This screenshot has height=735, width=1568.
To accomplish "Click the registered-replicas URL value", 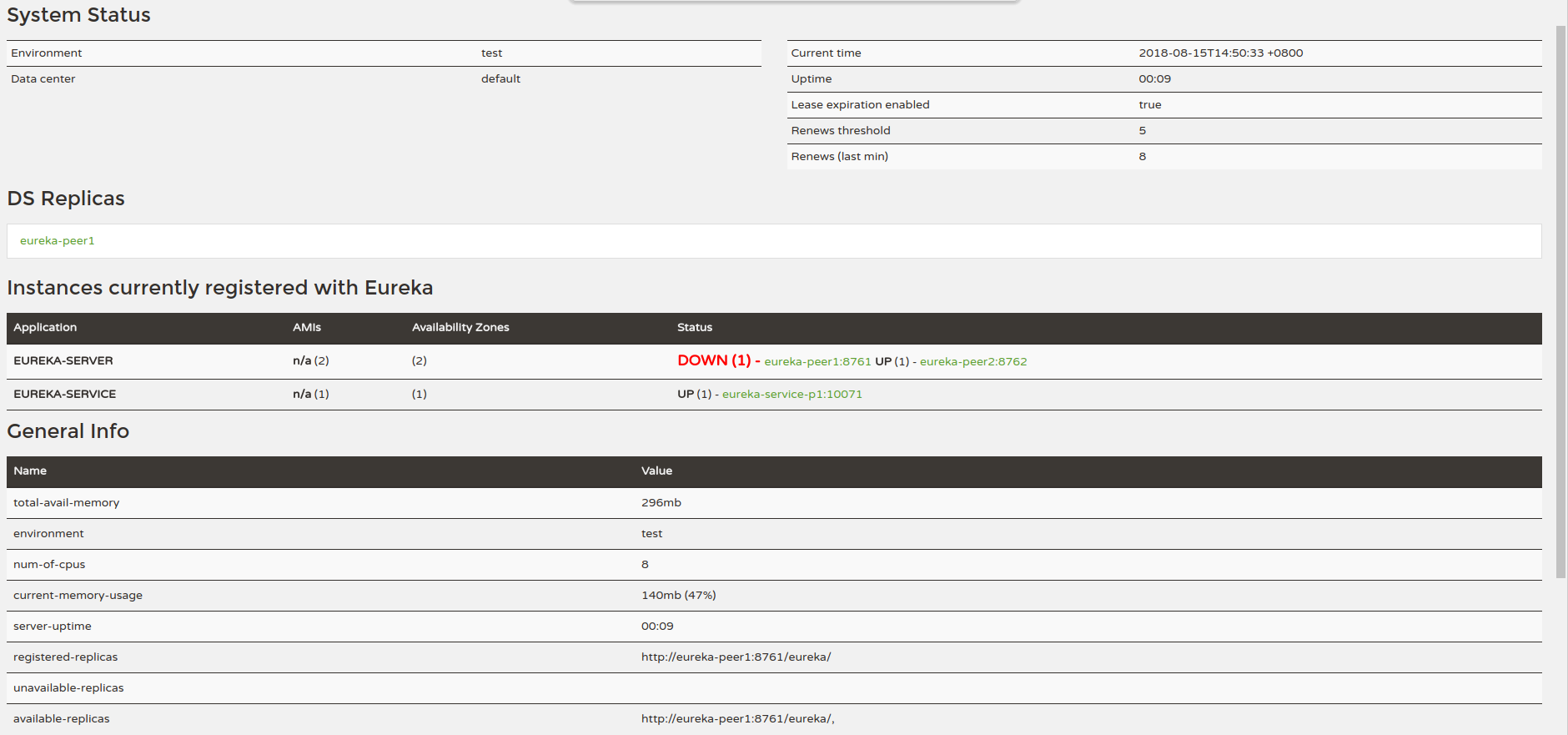I will point(736,657).
